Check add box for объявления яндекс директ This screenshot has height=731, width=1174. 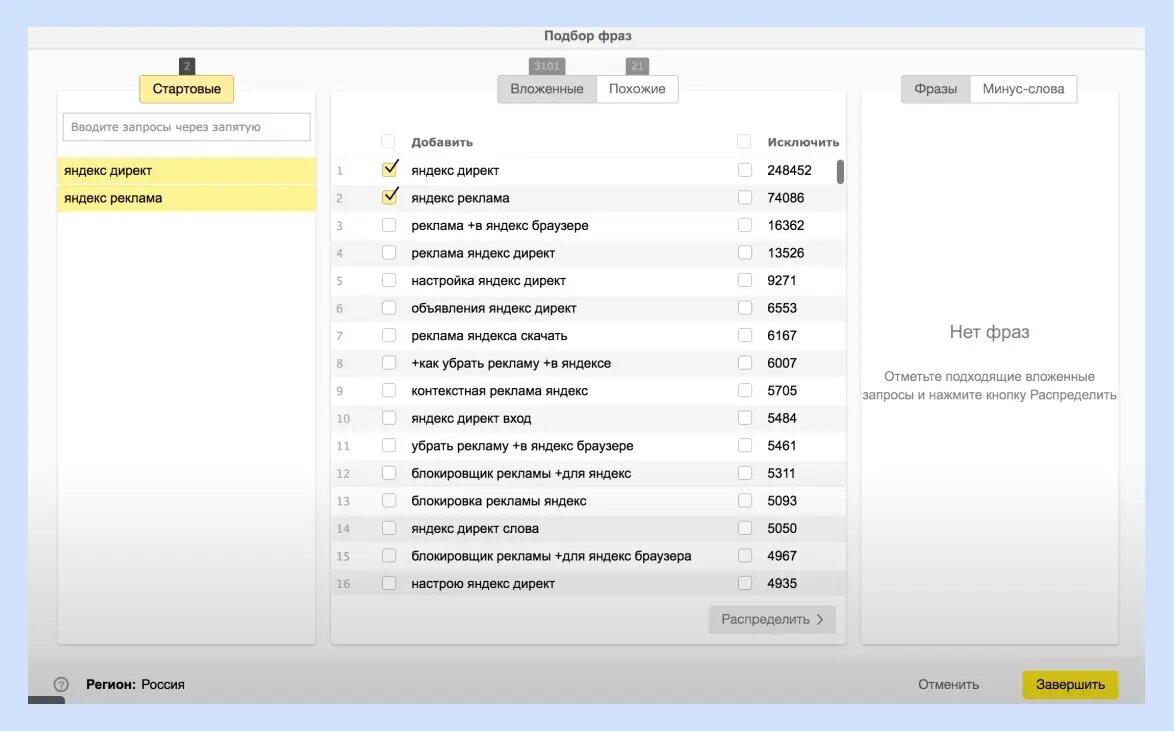click(x=389, y=308)
